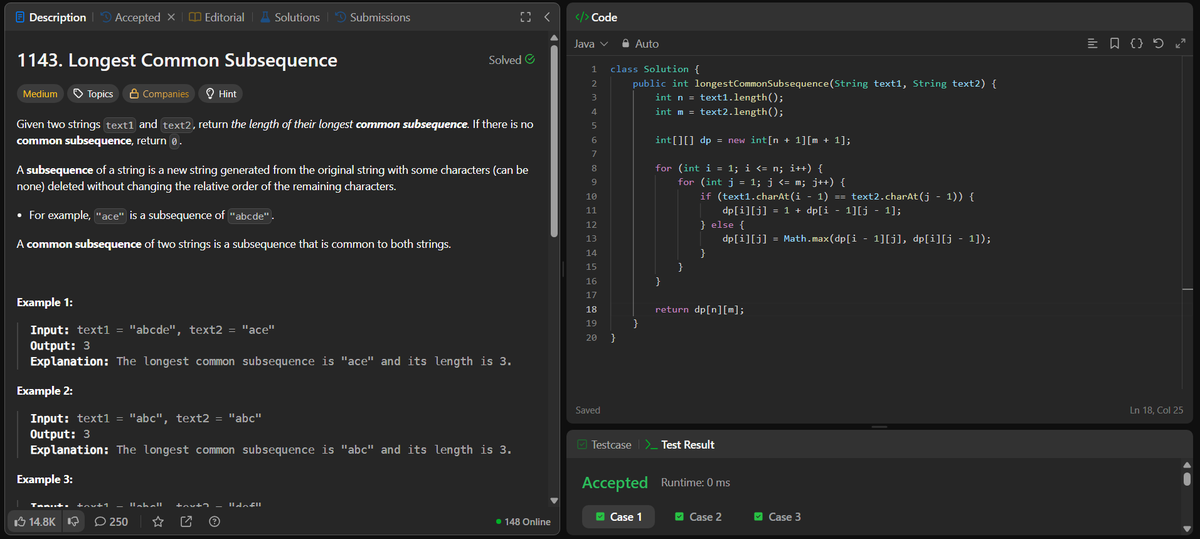
Task: Click the '1143. Longest Common Subsequence' title
Action: click(178, 60)
